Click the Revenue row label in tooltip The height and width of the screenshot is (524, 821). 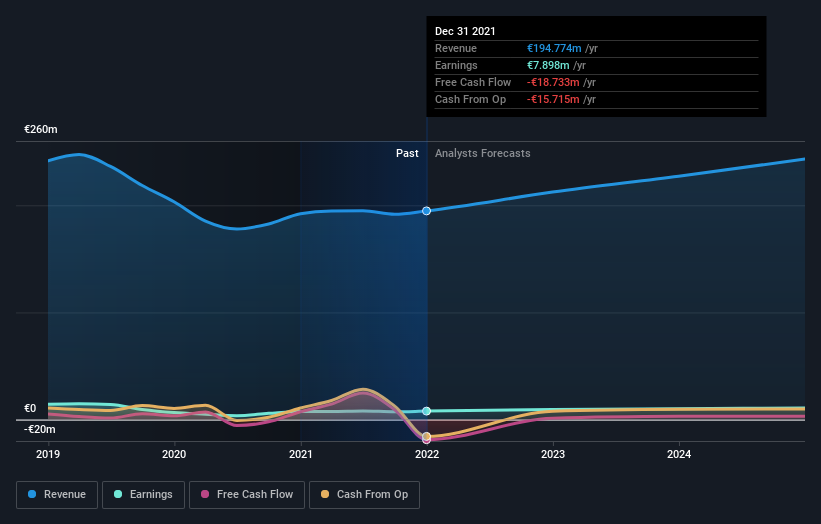(456, 48)
